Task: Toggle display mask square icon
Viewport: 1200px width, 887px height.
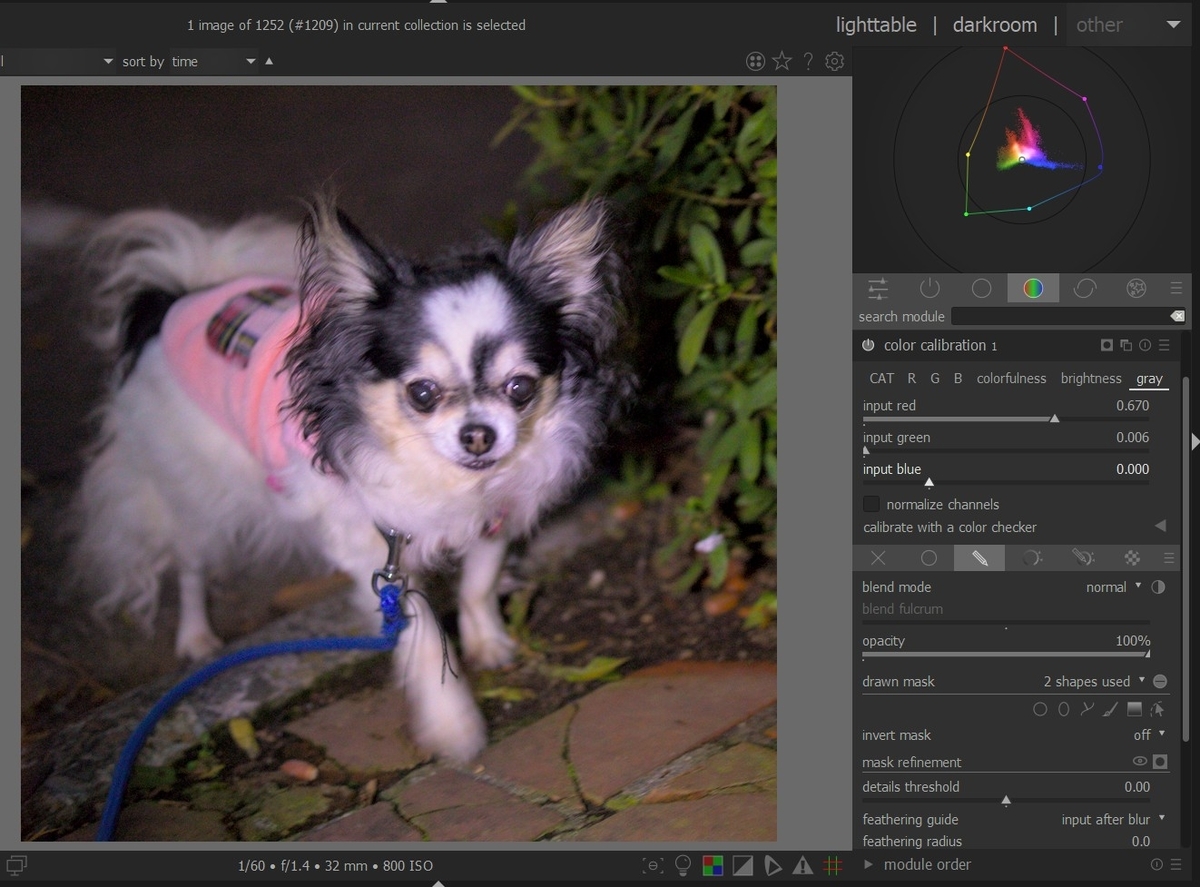Action: 1160,762
